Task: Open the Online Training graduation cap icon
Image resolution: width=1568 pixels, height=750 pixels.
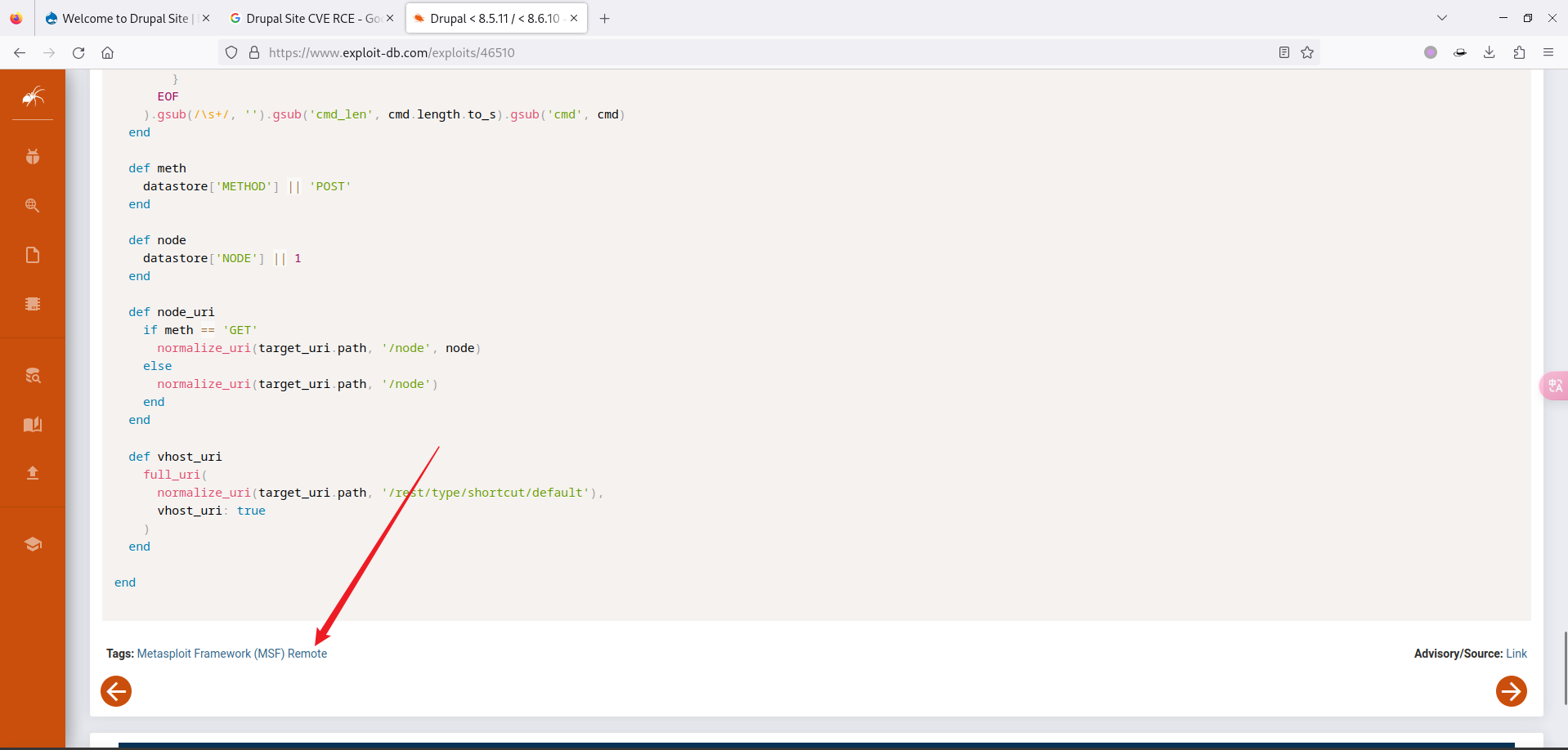Action: [x=33, y=545]
